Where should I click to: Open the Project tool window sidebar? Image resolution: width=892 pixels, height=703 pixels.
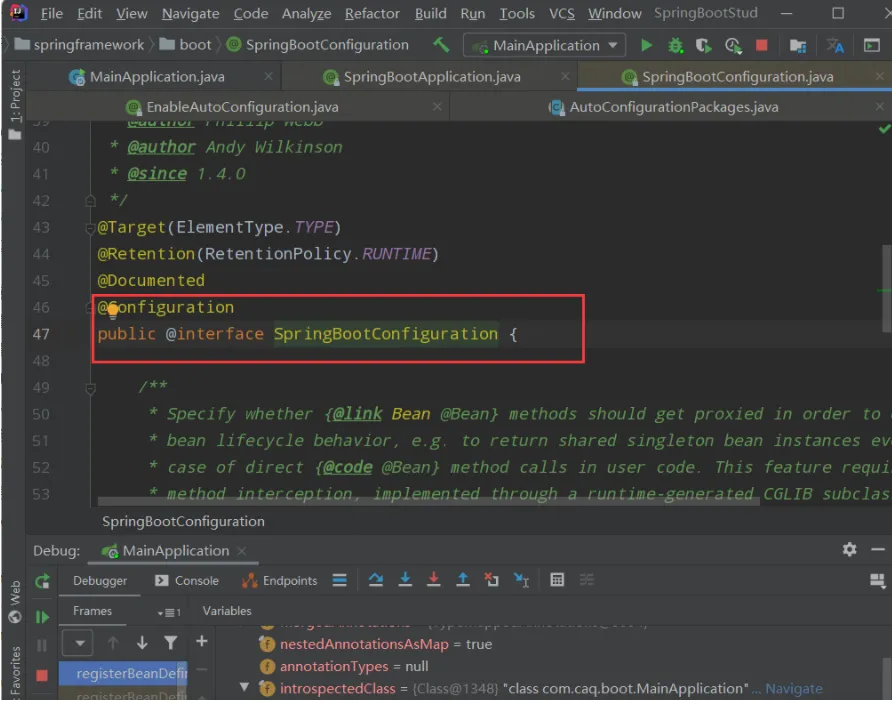[14, 104]
